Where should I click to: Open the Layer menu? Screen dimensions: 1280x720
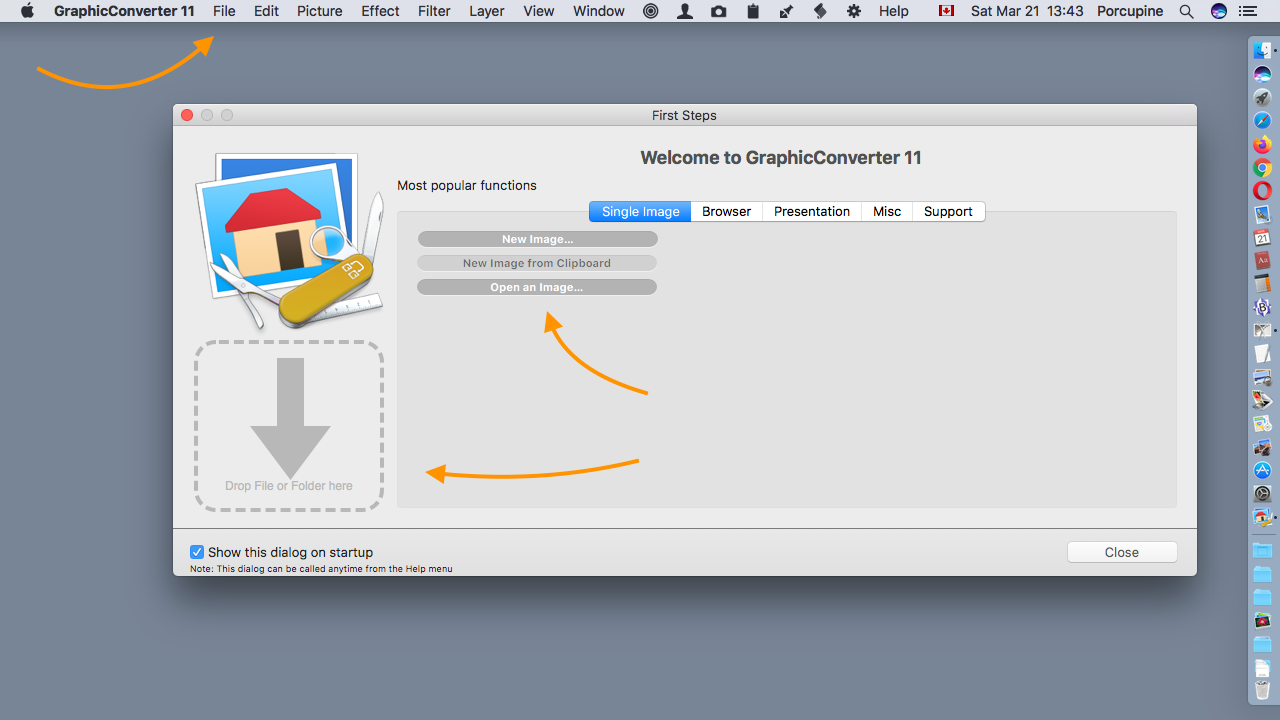point(487,11)
